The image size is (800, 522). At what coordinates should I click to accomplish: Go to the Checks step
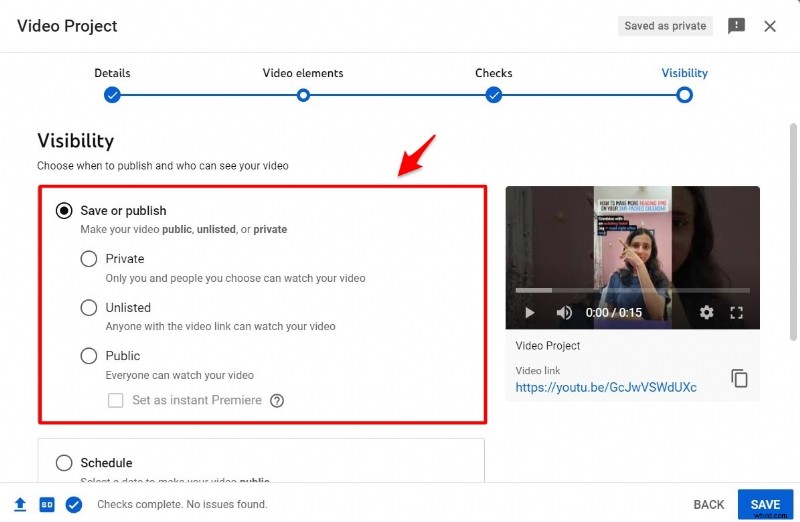pos(493,95)
